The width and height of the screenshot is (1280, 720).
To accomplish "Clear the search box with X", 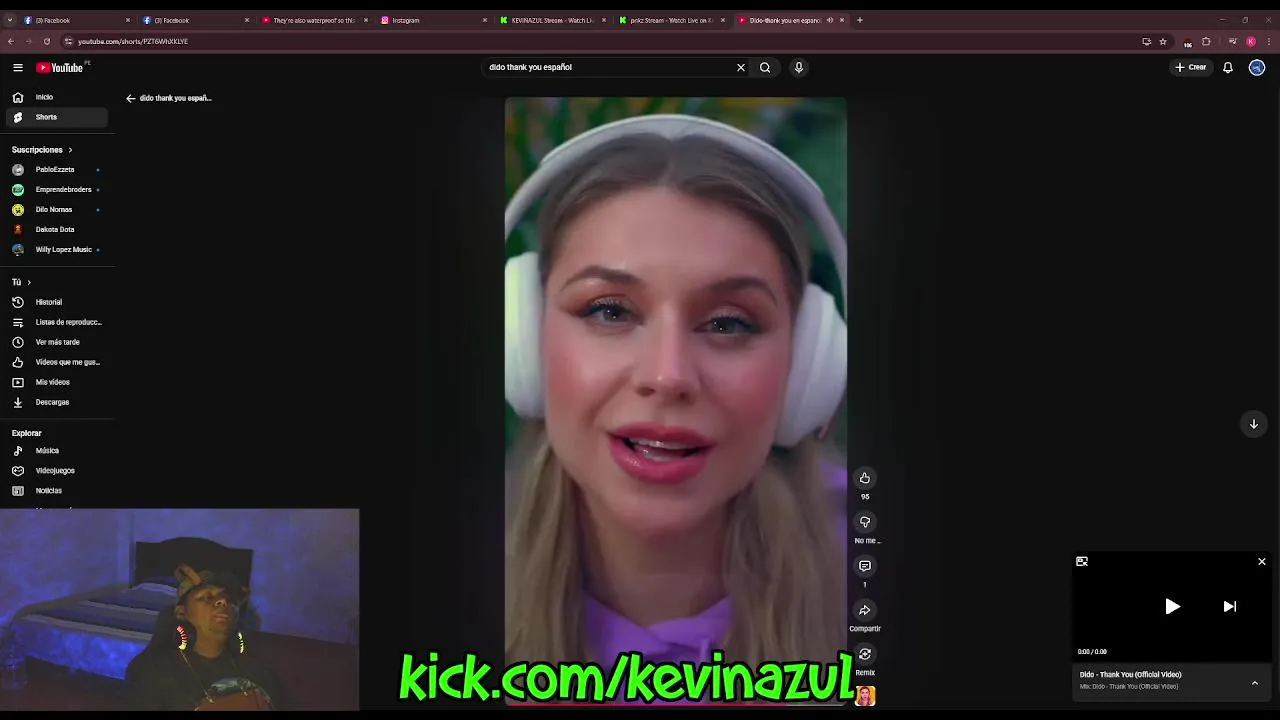I will pyautogui.click(x=741, y=67).
